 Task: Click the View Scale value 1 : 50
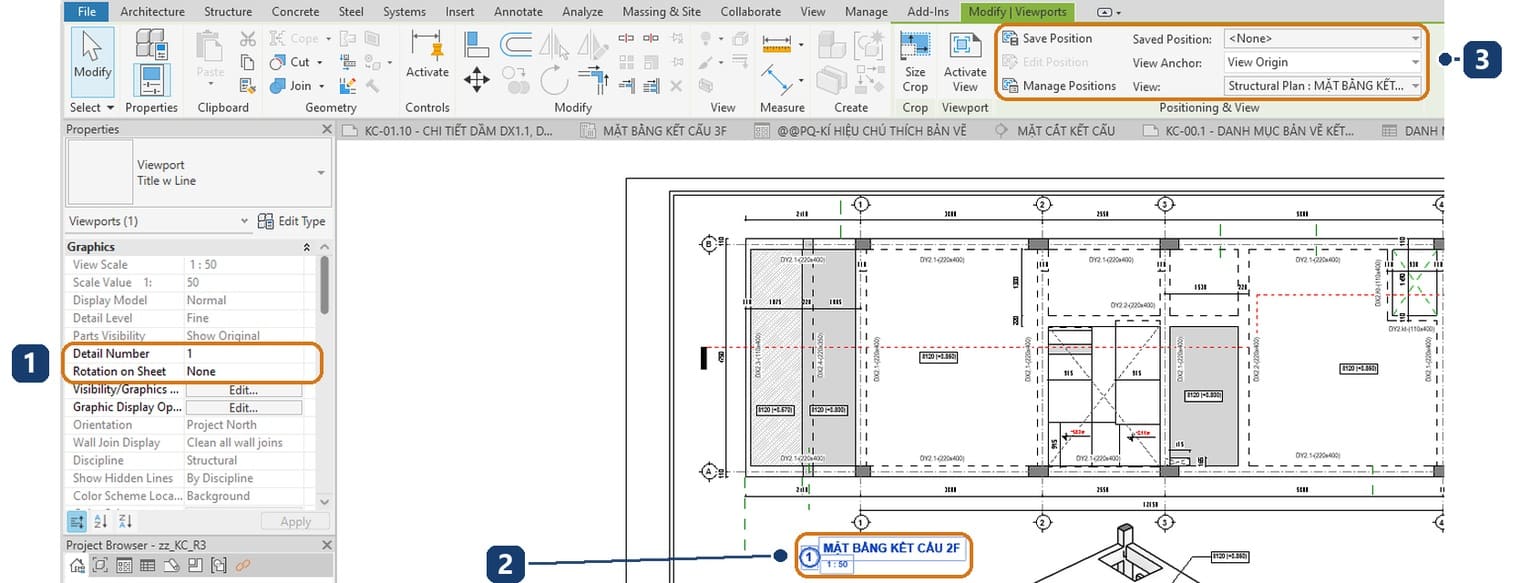[x=202, y=265]
